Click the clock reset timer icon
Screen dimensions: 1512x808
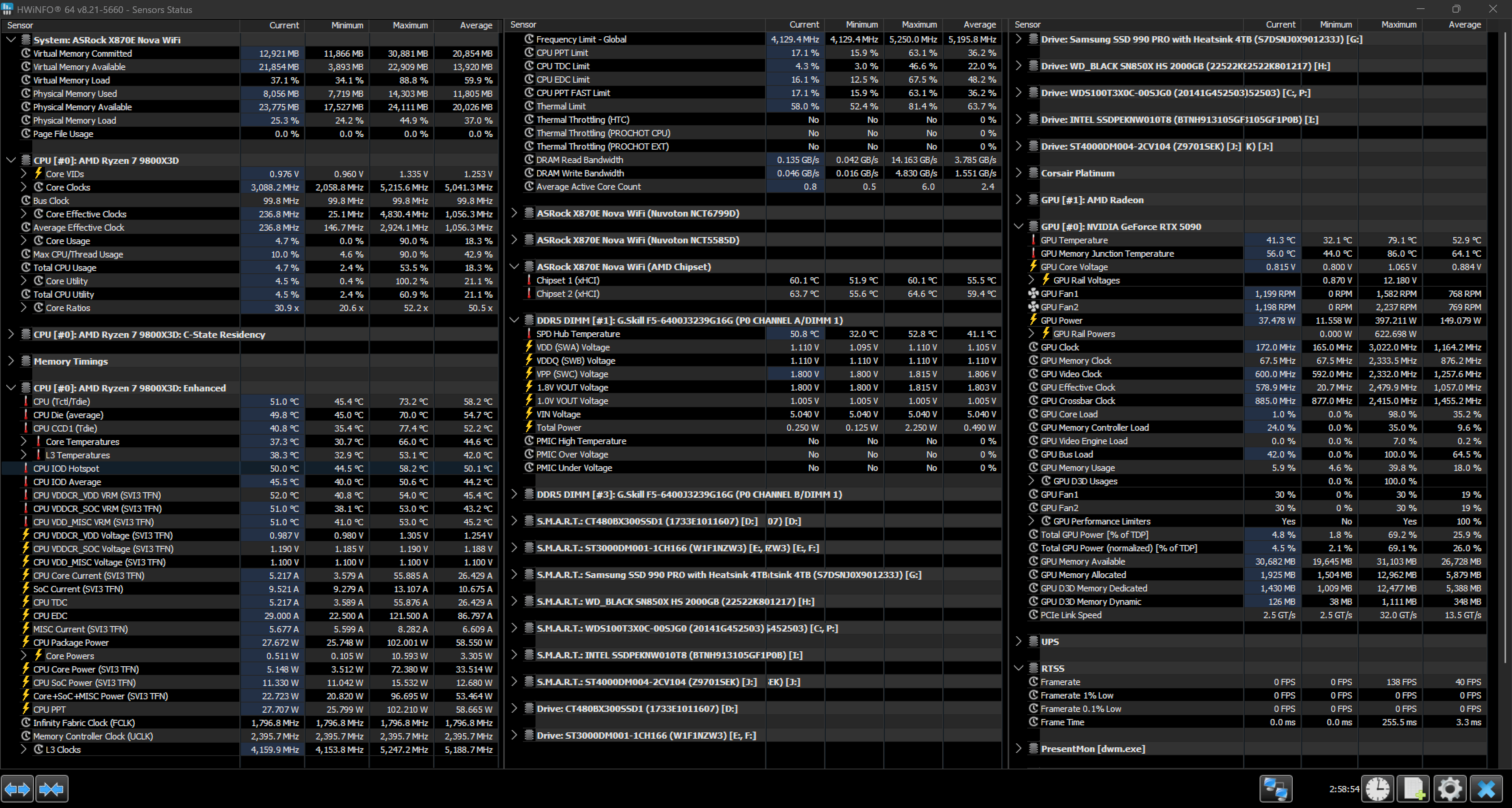pyautogui.click(x=1377, y=789)
